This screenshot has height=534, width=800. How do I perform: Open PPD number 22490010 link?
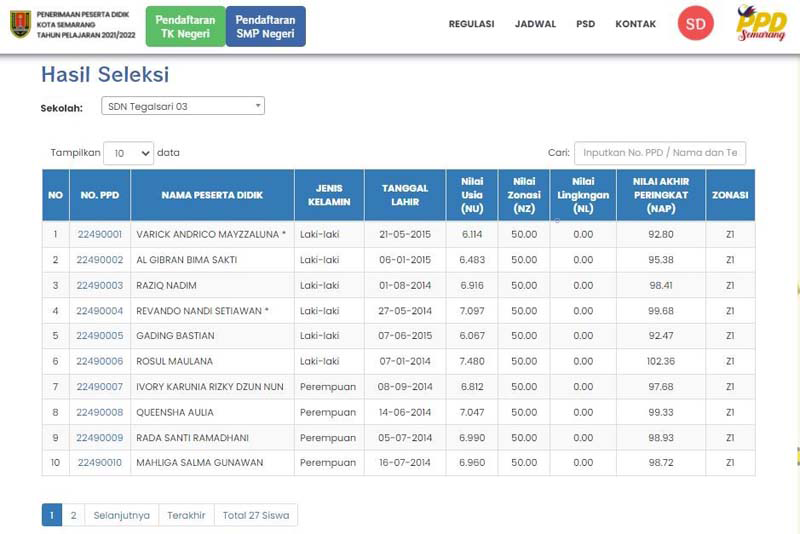click(99, 462)
